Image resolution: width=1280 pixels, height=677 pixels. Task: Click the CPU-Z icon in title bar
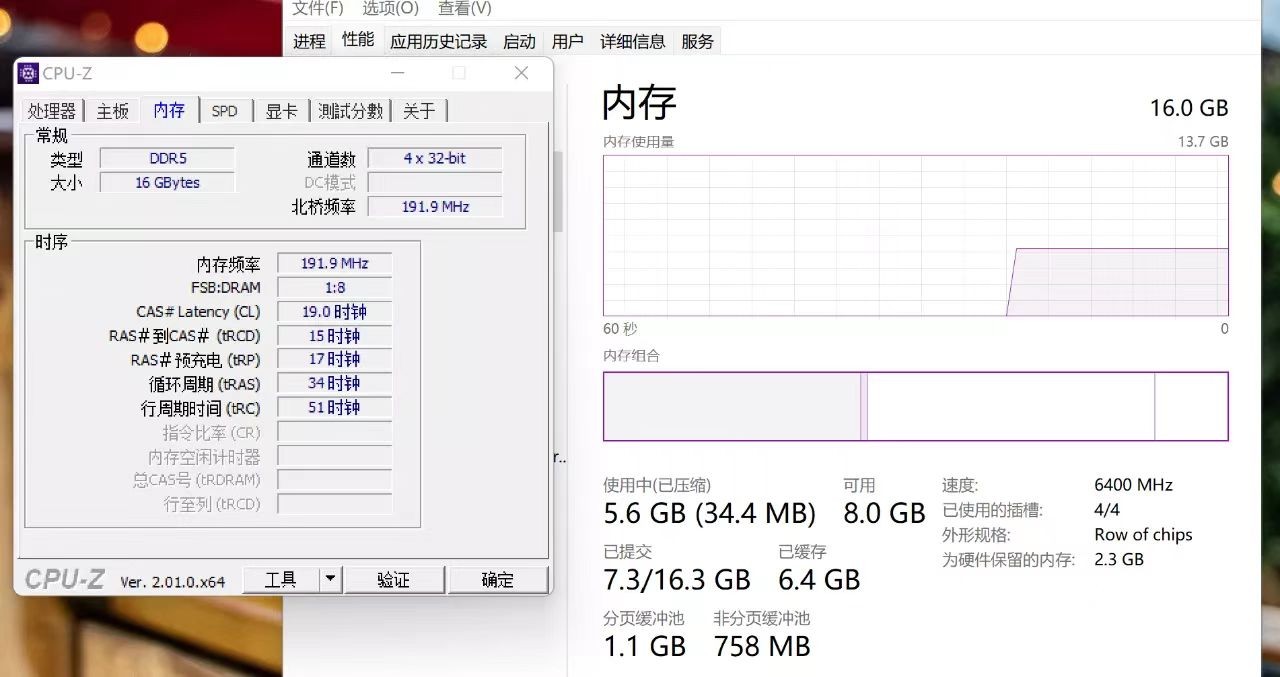tap(28, 73)
